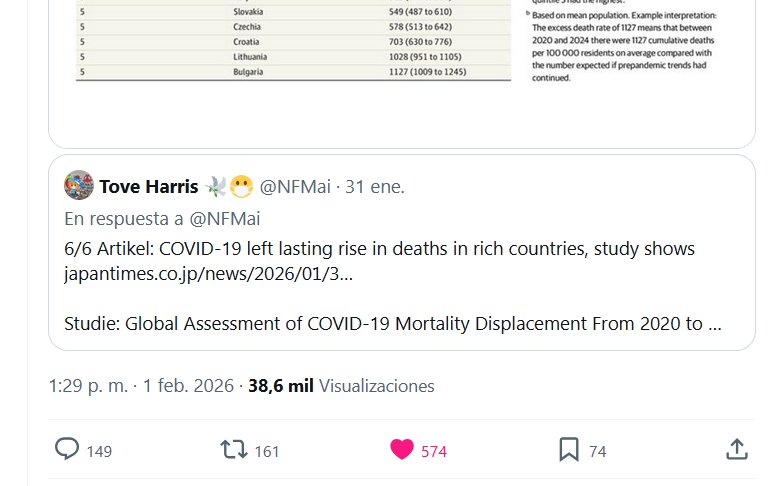Click the @NFMai handle beside Tove Harris
Screen dimensions: 776x486
(295, 187)
